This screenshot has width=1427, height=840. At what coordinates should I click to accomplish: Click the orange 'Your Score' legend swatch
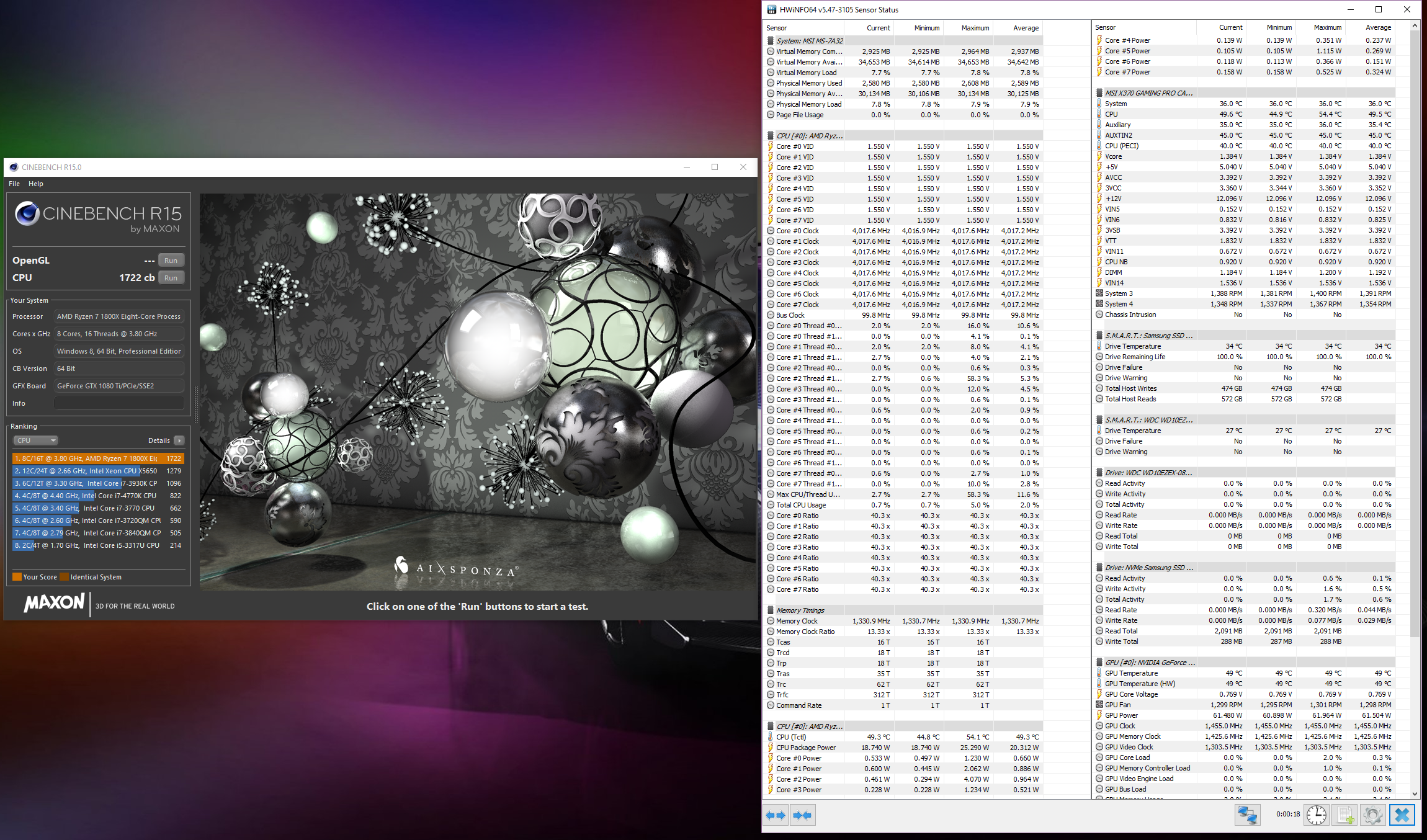pyautogui.click(x=17, y=577)
